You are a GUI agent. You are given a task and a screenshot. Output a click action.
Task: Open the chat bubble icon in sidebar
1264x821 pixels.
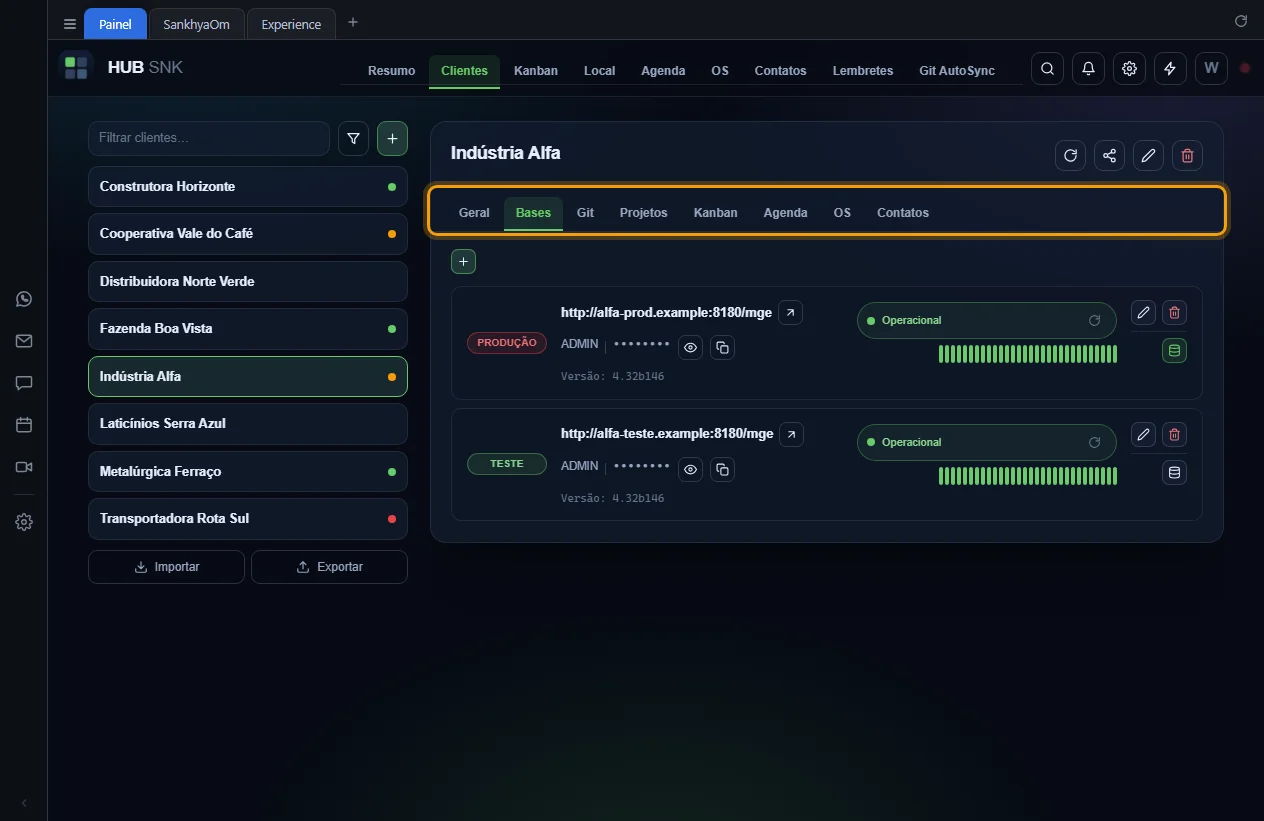[24, 383]
